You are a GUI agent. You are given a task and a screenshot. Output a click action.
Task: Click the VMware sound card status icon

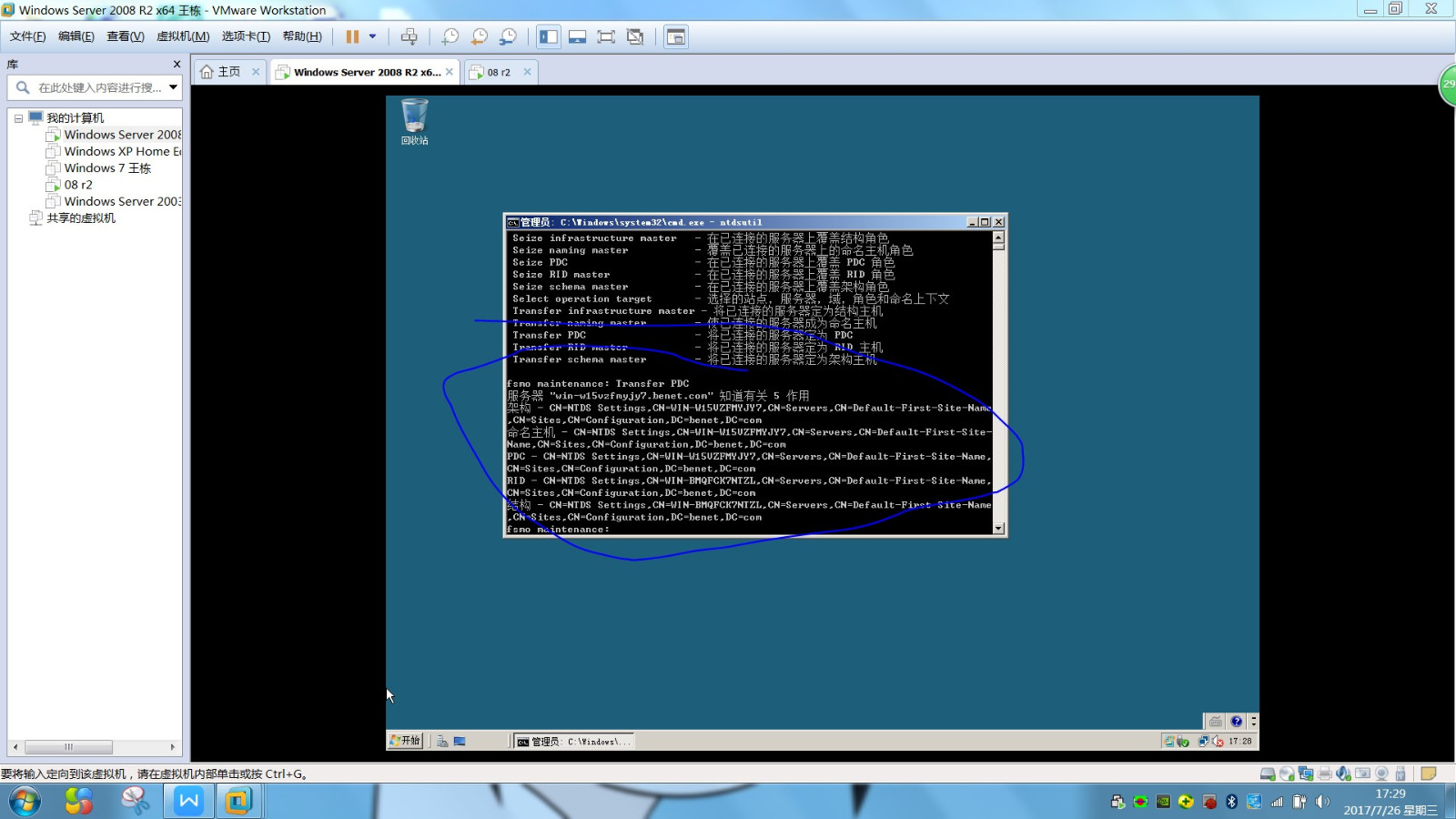click(x=1343, y=774)
